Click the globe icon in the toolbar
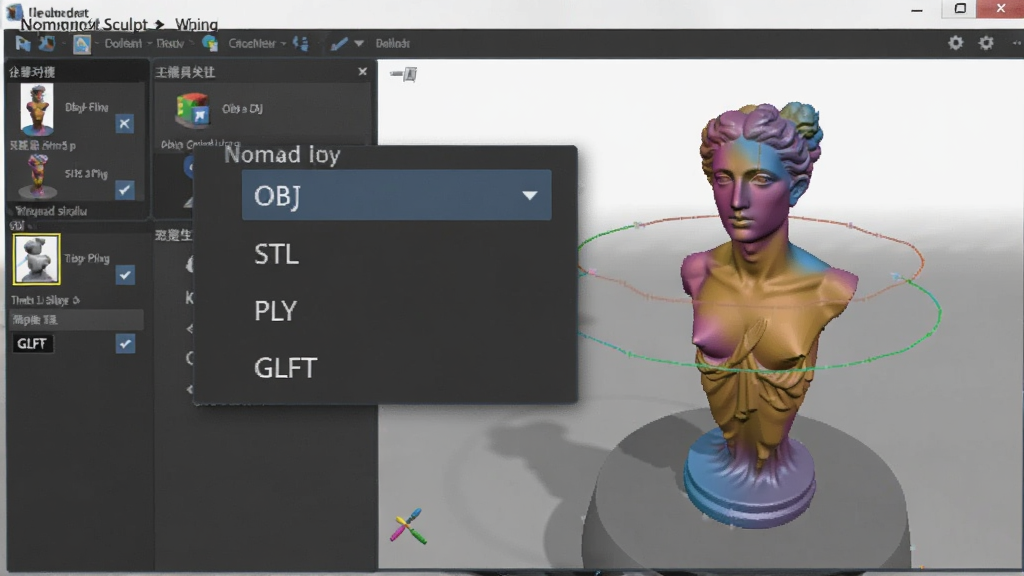 coord(210,43)
